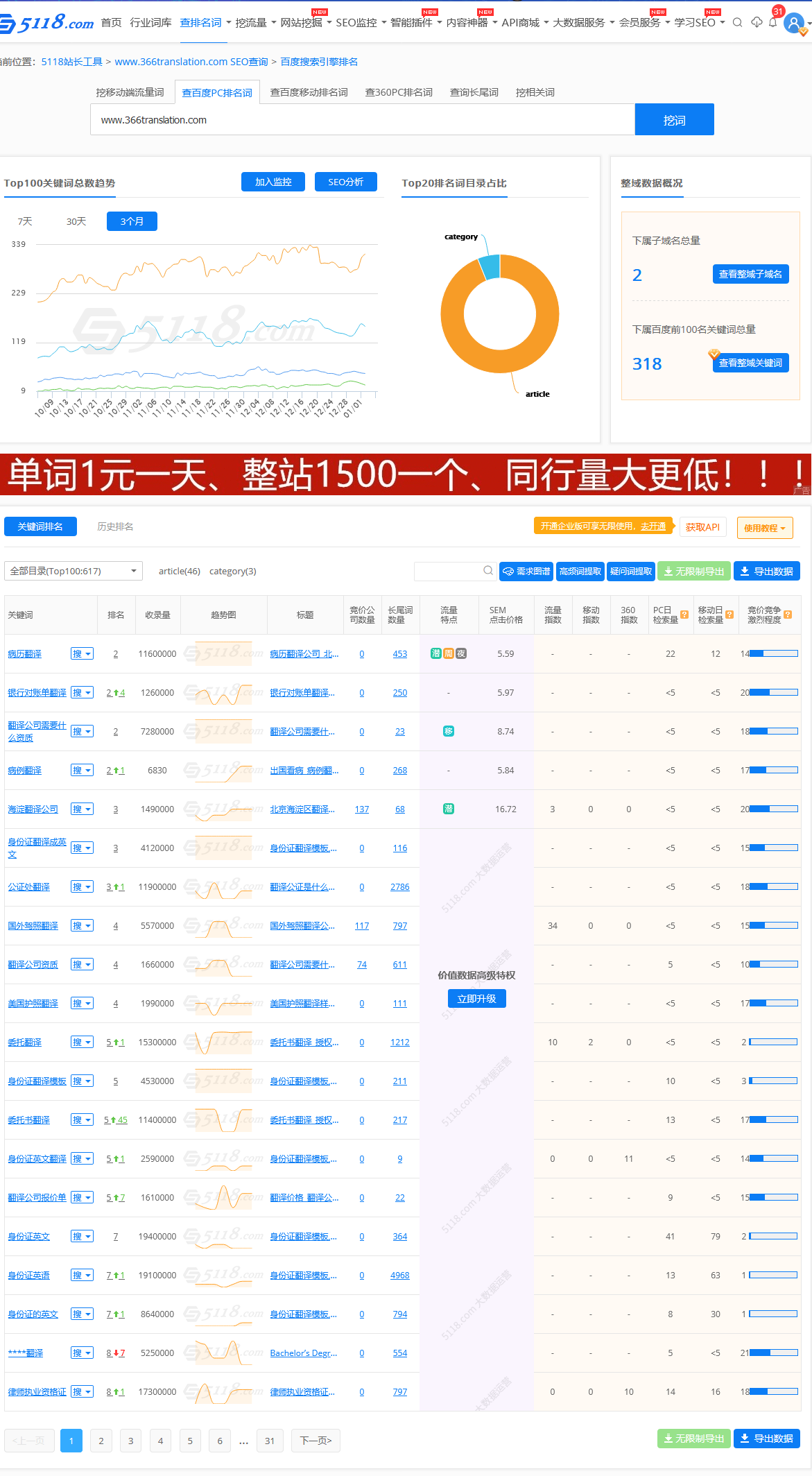Open trend chart thumbnail for 银行对账单翻译
This screenshot has height=1476, width=812.
coord(224,693)
